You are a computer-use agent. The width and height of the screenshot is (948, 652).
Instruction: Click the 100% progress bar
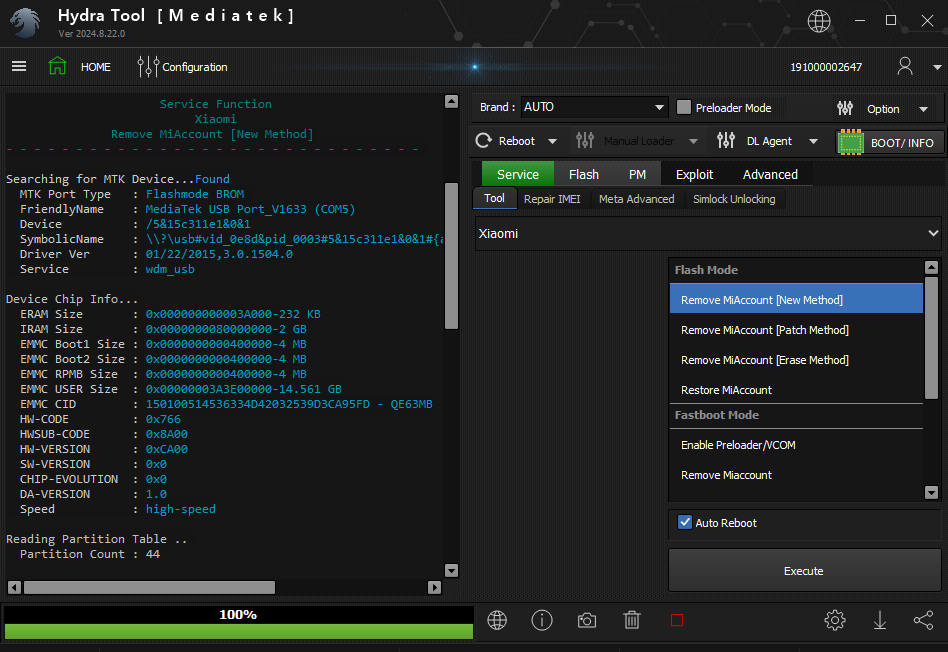(238, 622)
